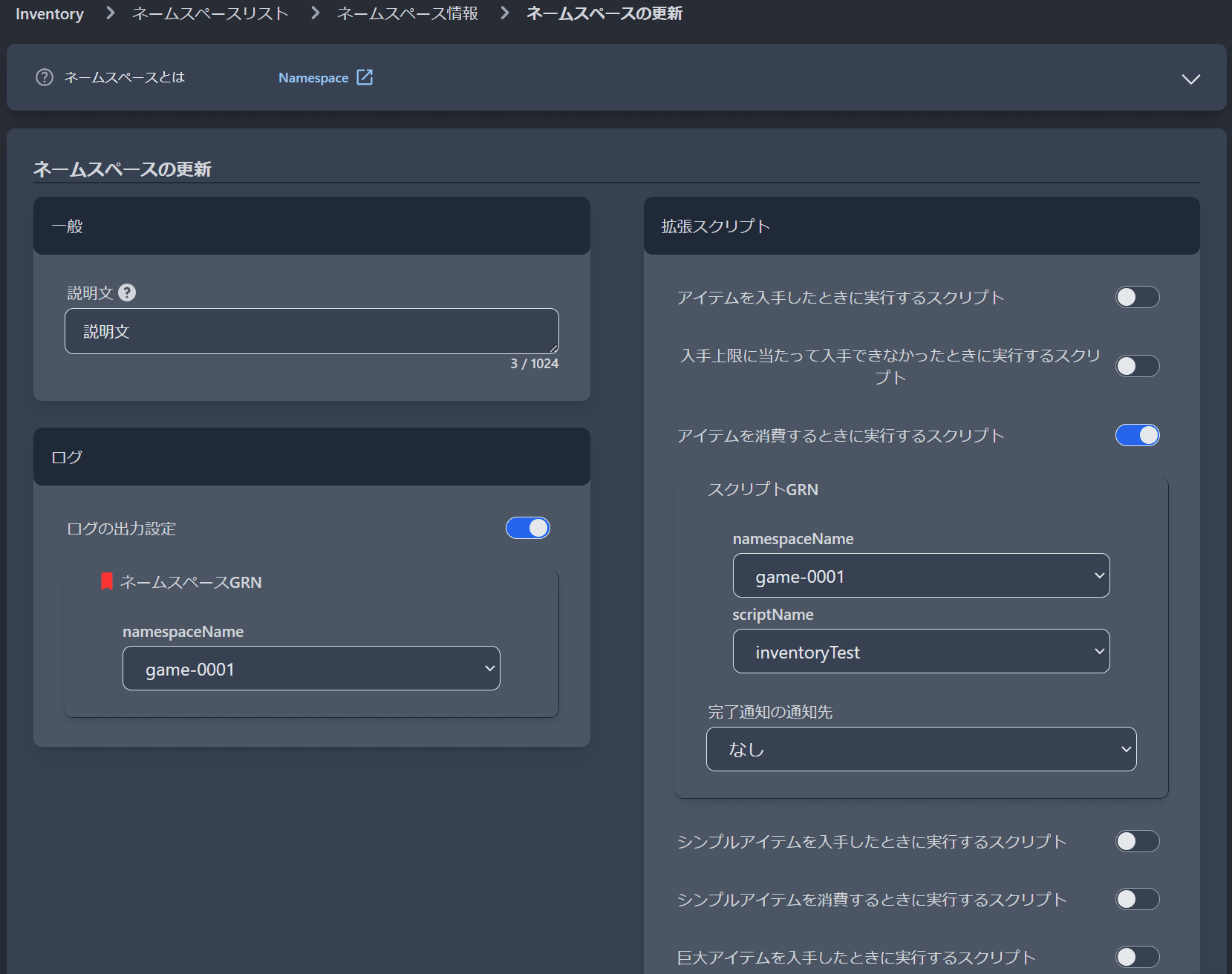
Task: Click the ネームスペースの更新 breadcrumb
Action: point(604,13)
